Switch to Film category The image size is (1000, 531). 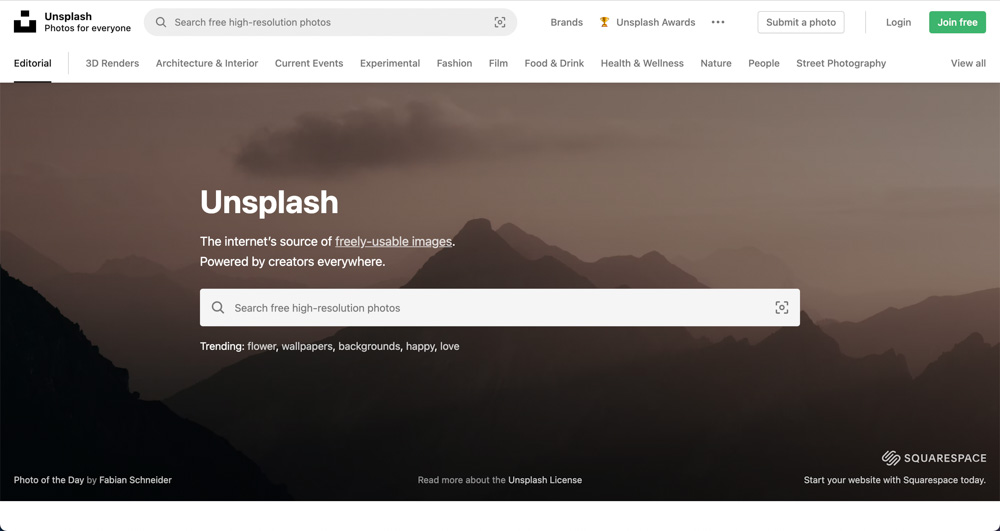[498, 63]
